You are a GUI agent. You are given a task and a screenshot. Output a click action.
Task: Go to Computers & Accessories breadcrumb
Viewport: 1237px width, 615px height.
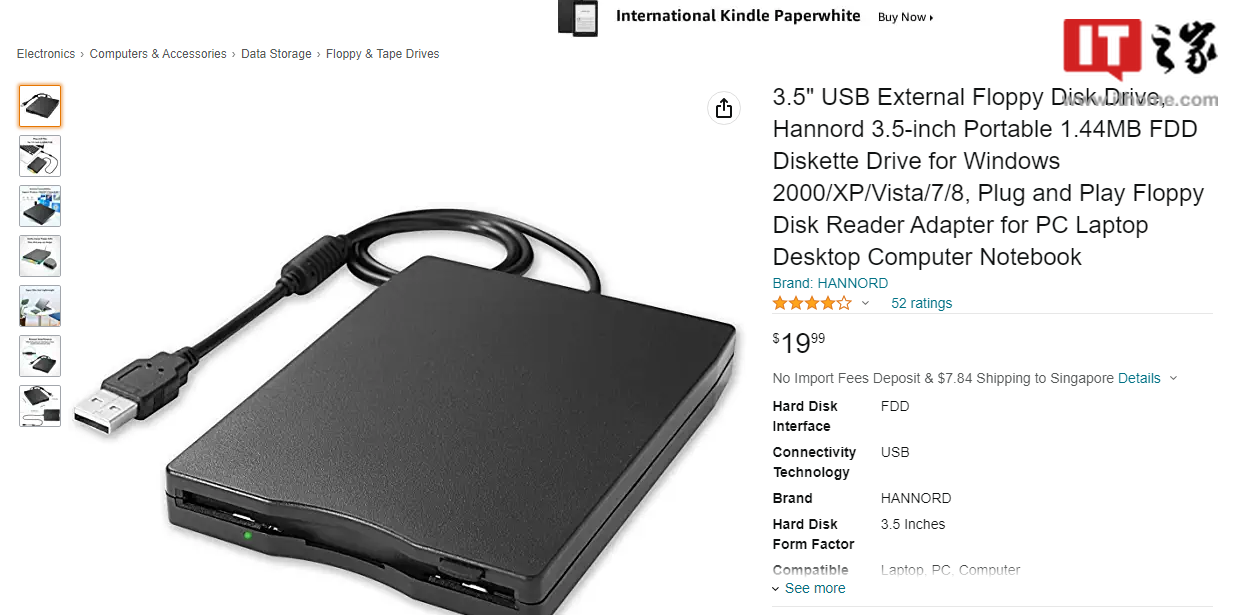tap(158, 54)
